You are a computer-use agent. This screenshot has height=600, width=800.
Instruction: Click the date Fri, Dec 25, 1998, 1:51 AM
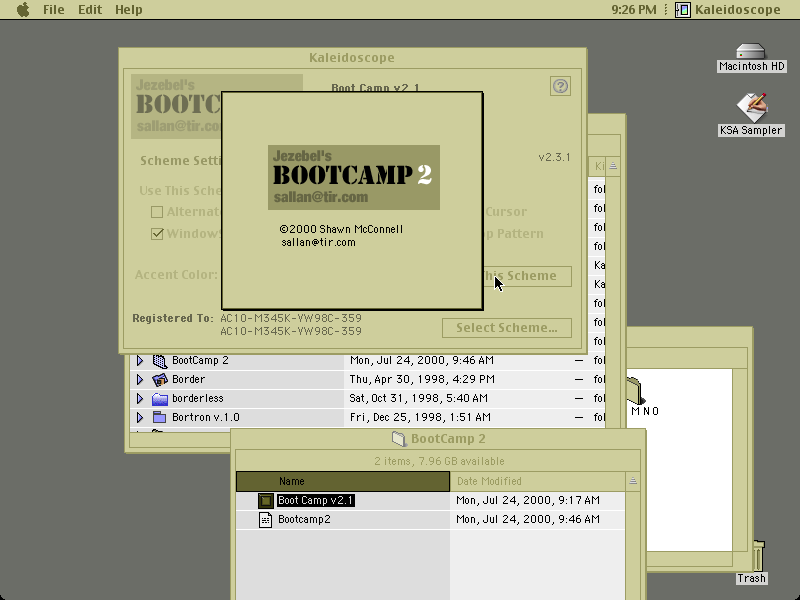[420, 417]
